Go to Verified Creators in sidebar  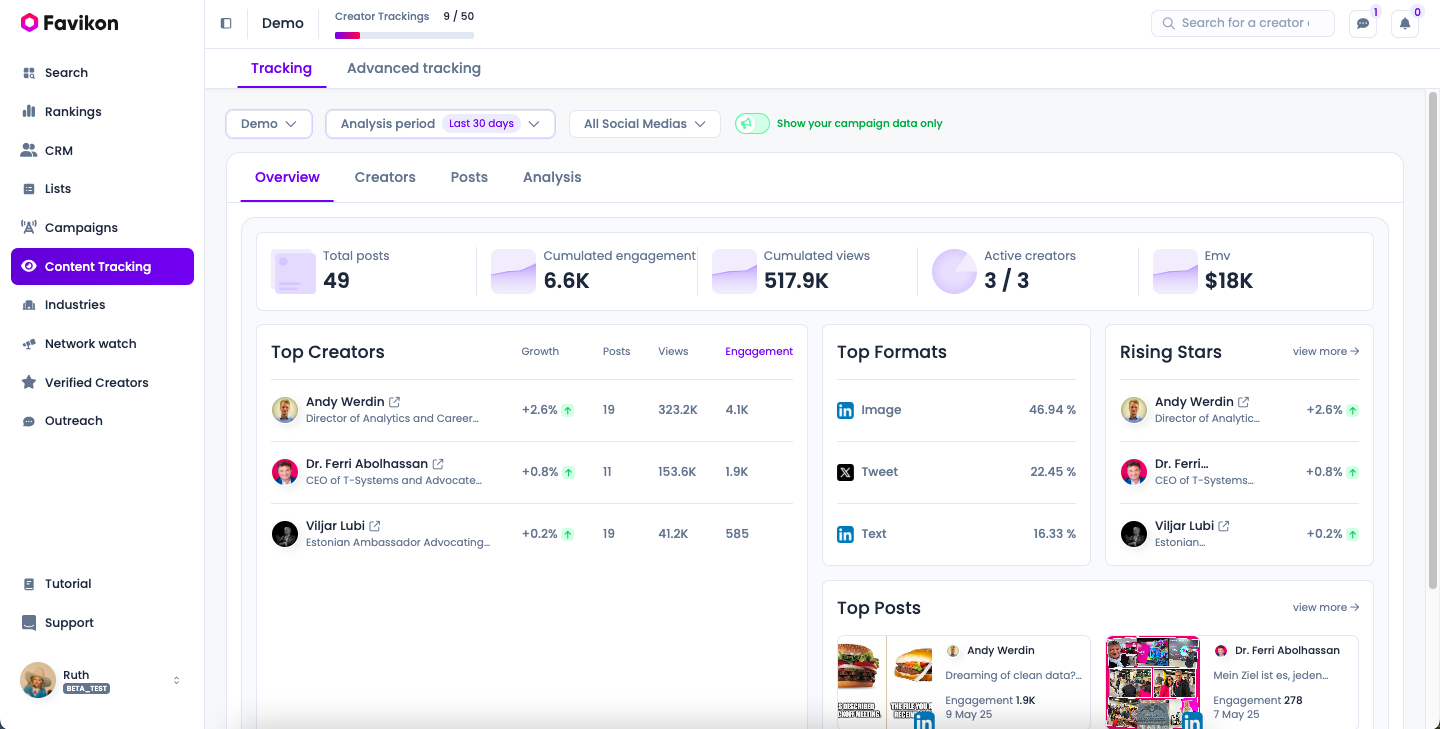pyautogui.click(x=96, y=383)
